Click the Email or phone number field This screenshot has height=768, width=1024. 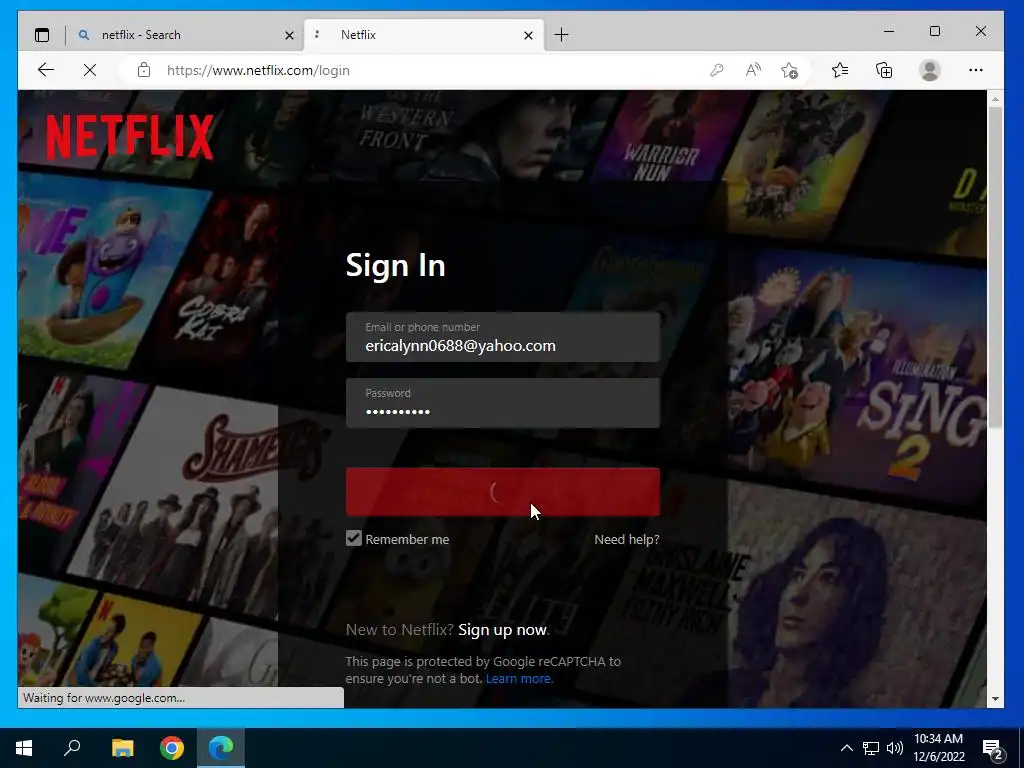pos(503,337)
